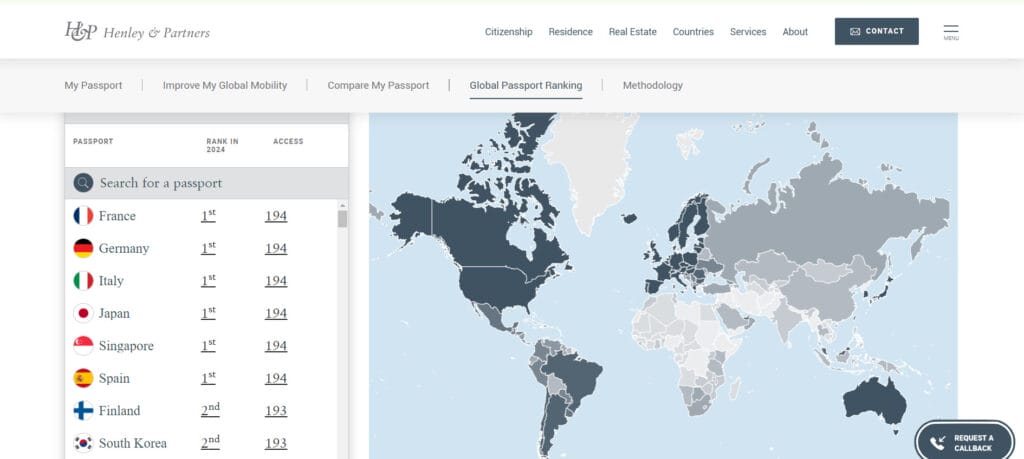The width and height of the screenshot is (1024, 459).
Task: Click Australia on the world map
Action: 873,402
